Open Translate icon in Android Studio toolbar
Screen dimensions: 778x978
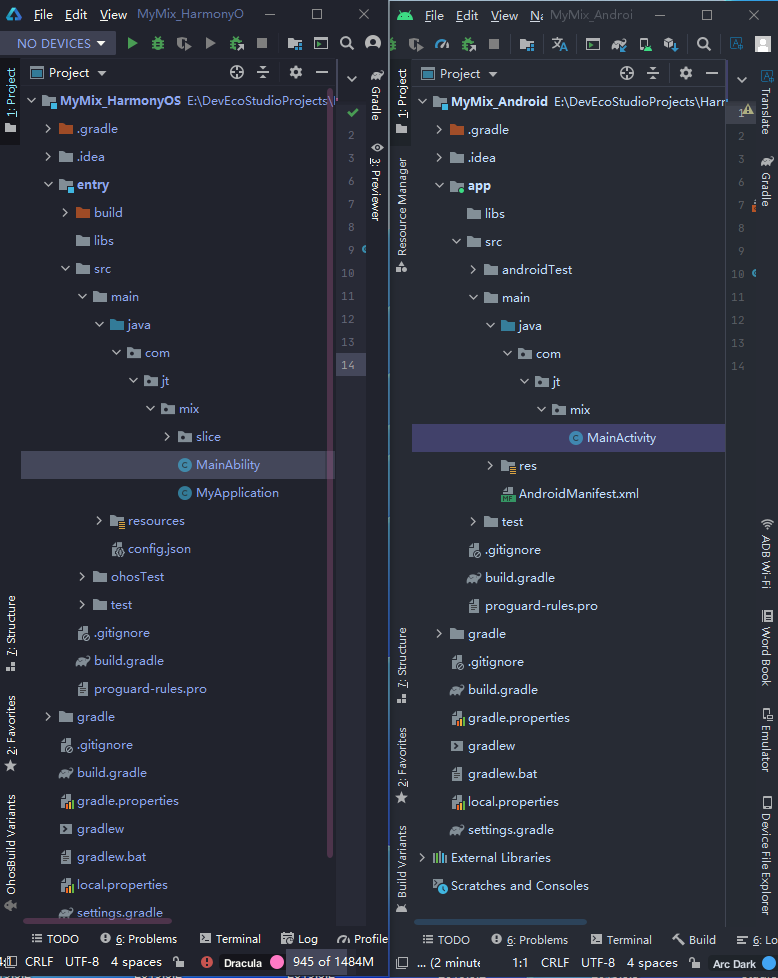560,44
